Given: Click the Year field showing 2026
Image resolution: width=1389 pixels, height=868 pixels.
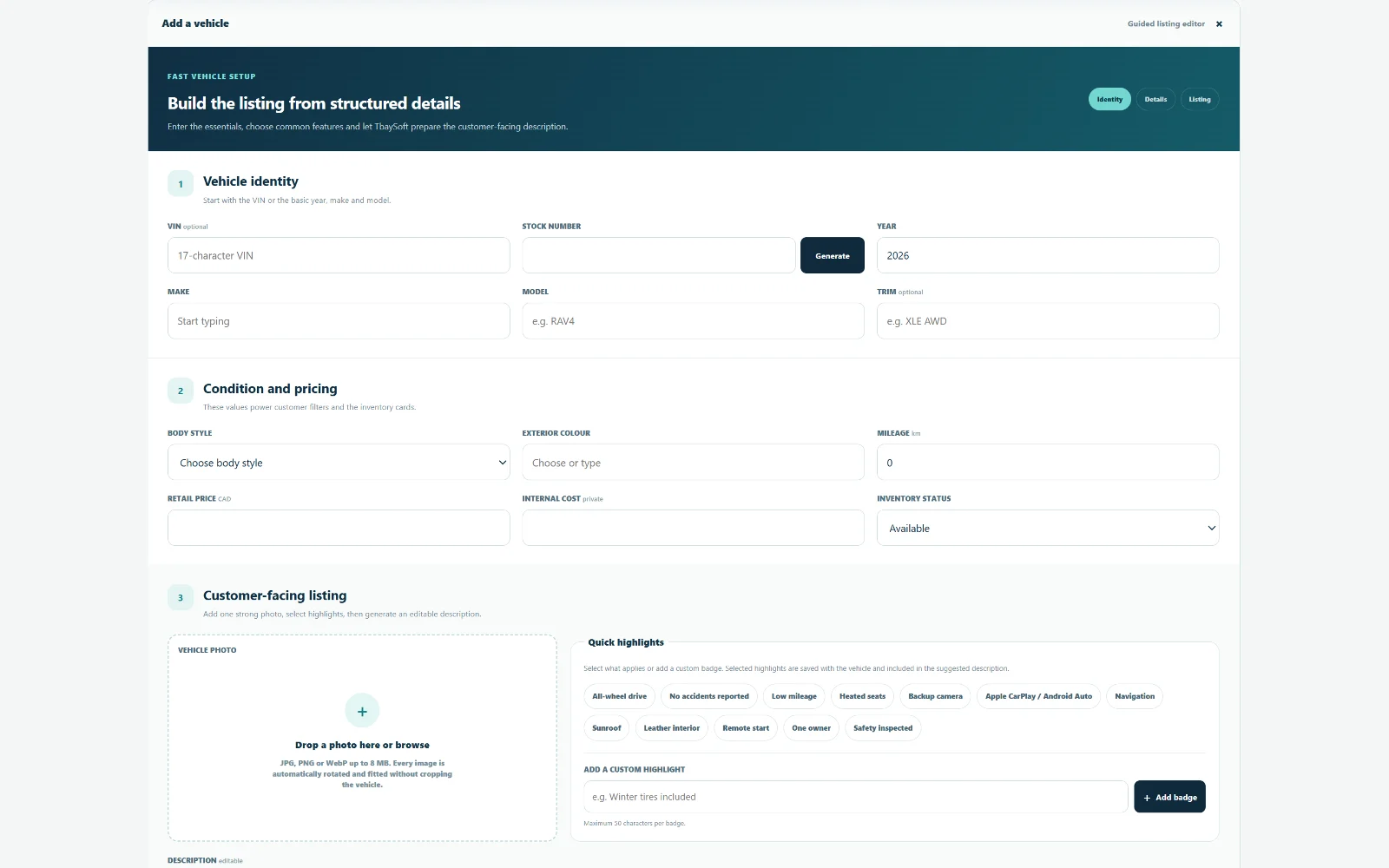Looking at the screenshot, I should 1048,255.
